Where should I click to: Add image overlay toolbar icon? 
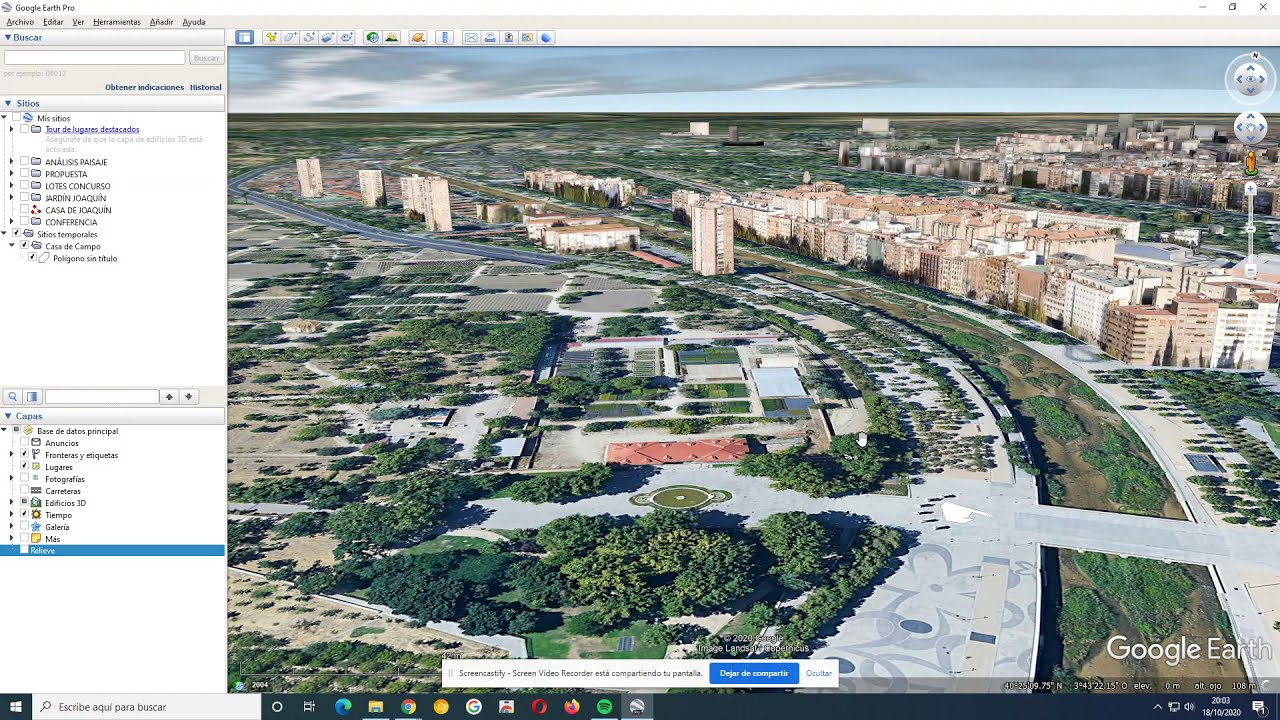tap(327, 37)
